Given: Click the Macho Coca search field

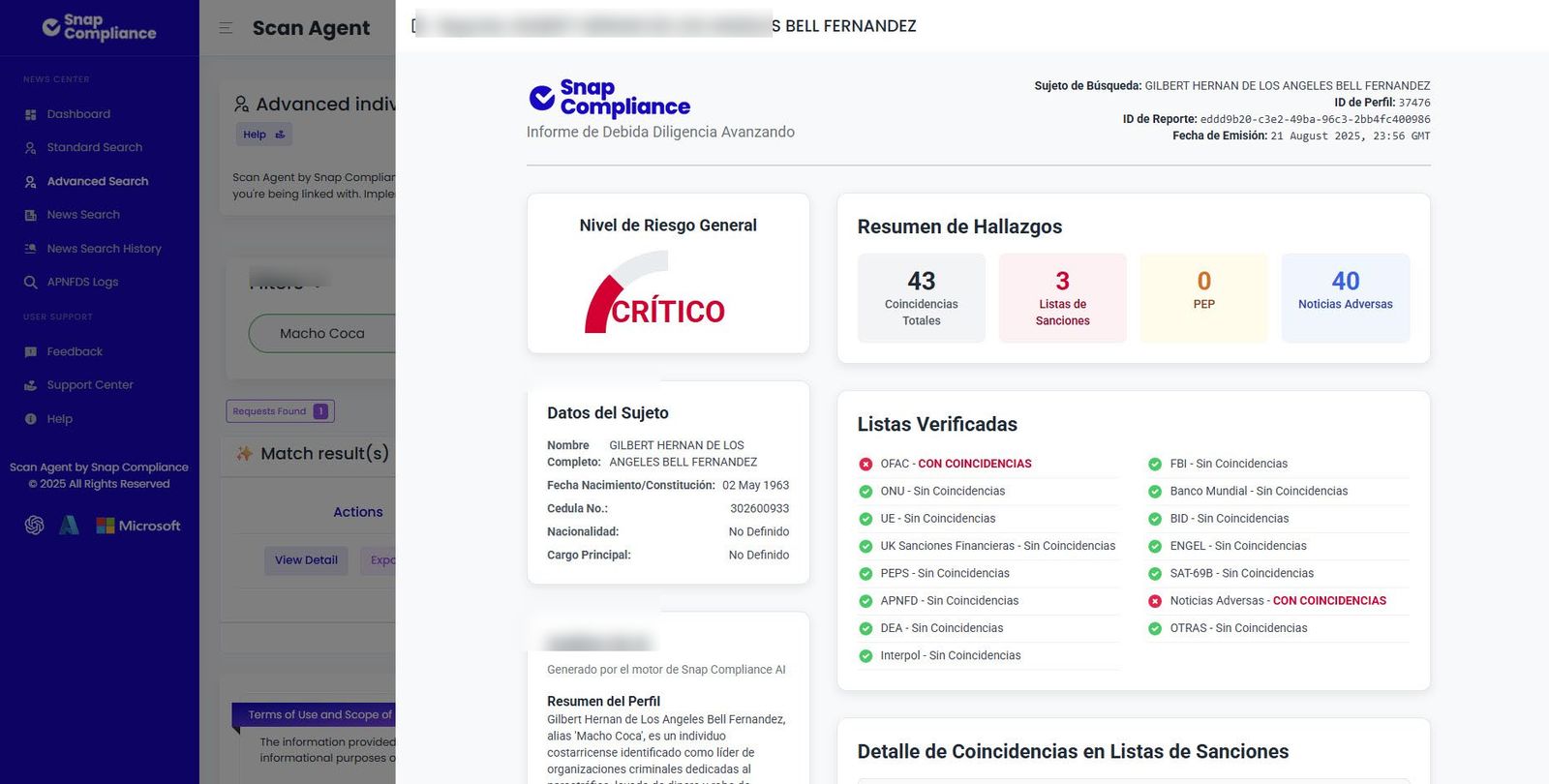Looking at the screenshot, I should tap(322, 333).
